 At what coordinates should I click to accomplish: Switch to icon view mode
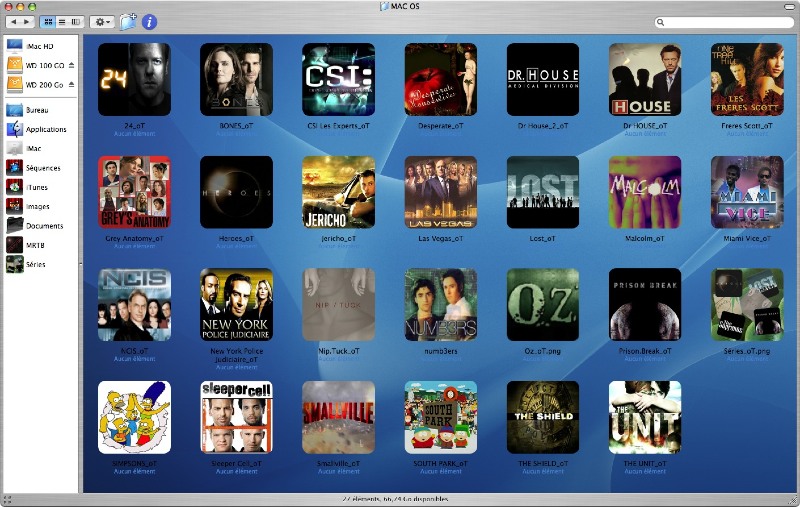point(48,22)
